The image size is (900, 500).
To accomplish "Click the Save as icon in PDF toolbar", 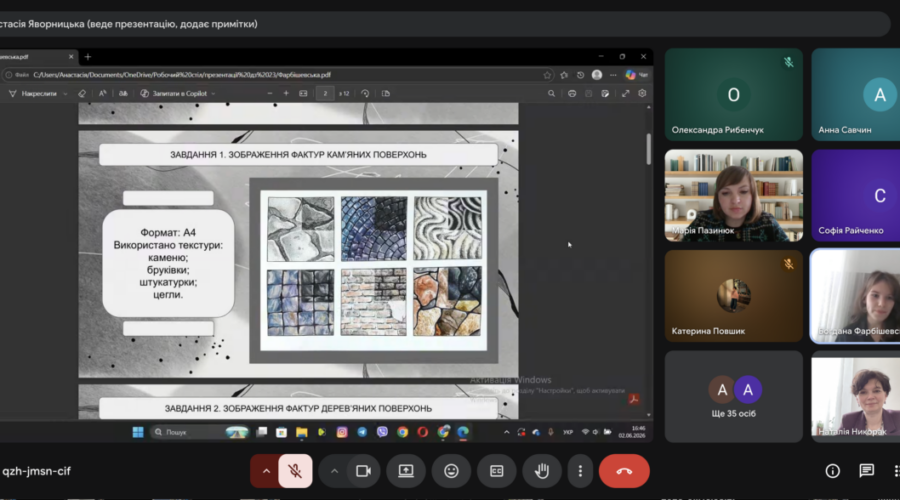I will [605, 94].
